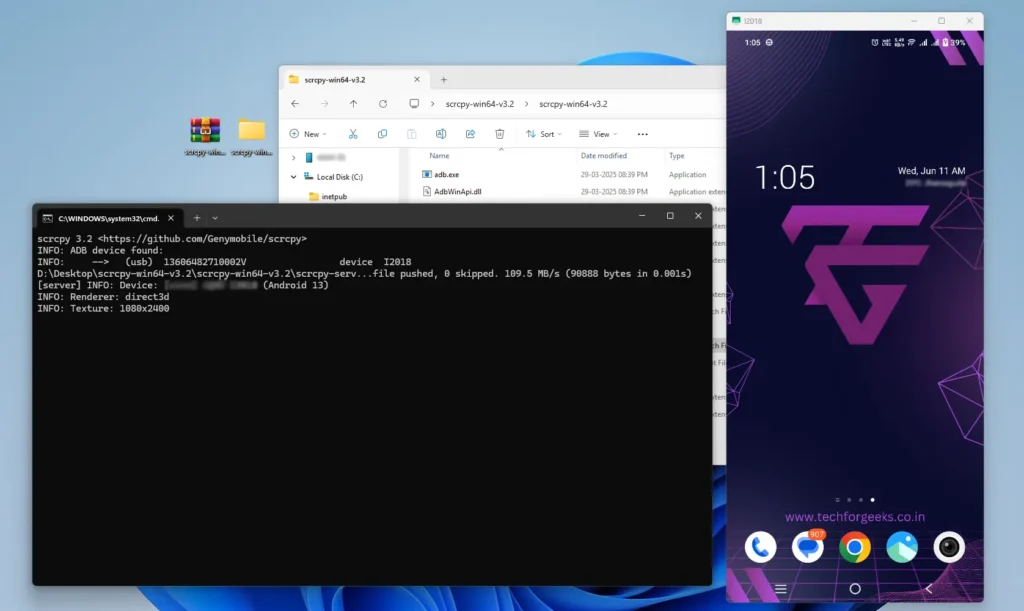1024x611 pixels.
Task: Open recent apps with the phone menu button
Action: coord(780,589)
